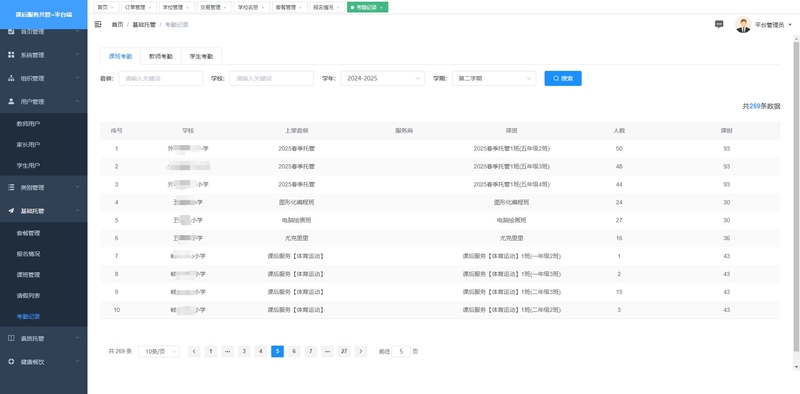Click the 图形化编程班 course cell in row 4

(x=511, y=202)
